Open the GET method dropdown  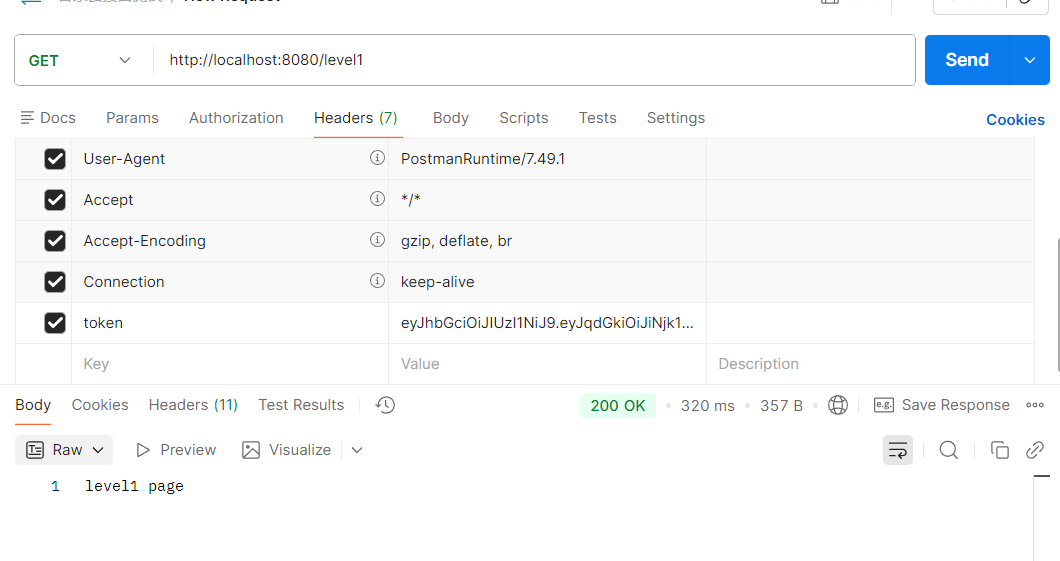coord(80,60)
